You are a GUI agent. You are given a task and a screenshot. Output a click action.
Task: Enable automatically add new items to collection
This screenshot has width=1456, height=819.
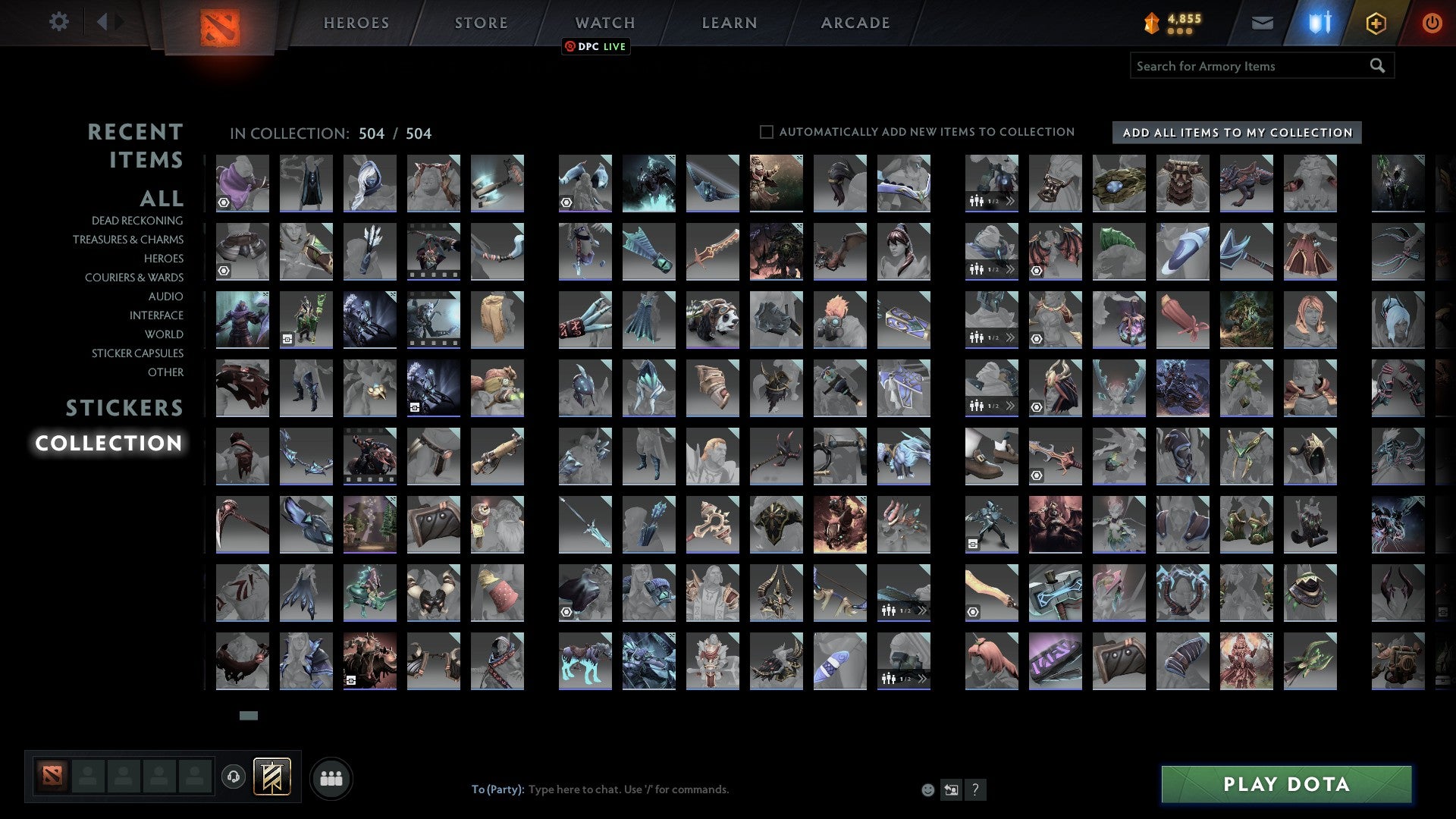click(766, 131)
